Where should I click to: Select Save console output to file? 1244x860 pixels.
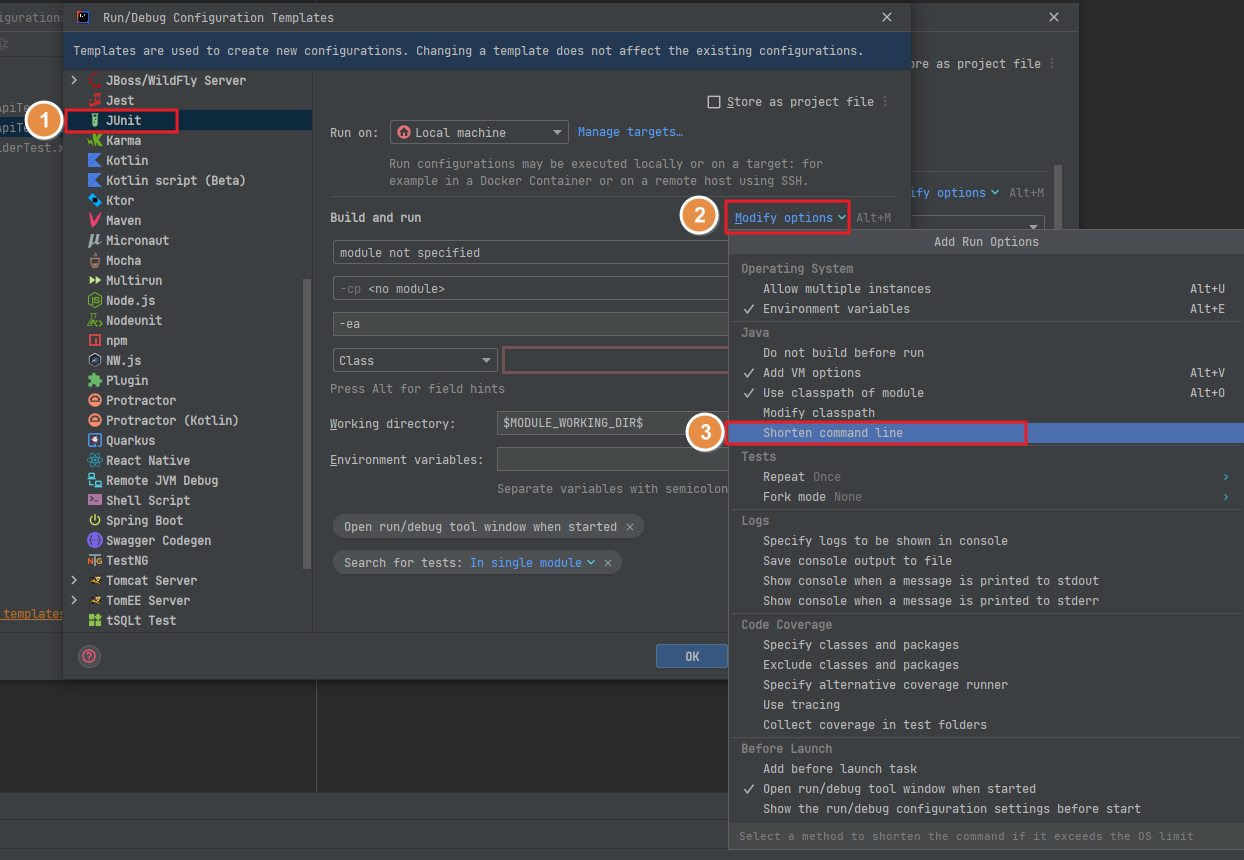click(x=985, y=561)
